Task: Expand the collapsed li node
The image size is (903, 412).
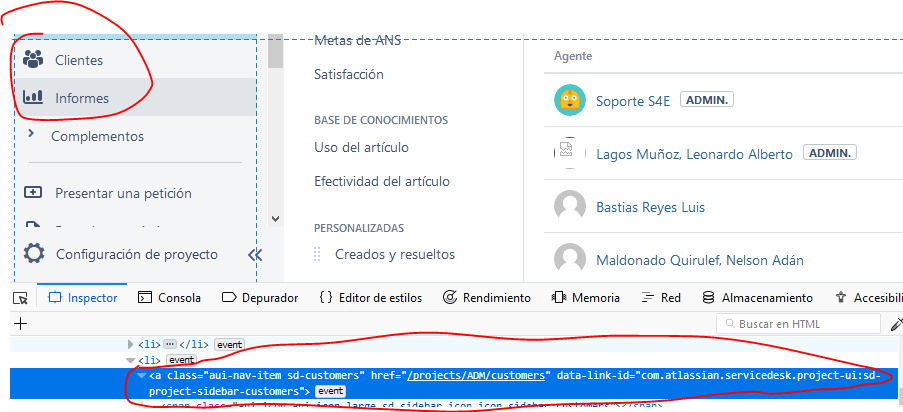Action: coord(130,345)
